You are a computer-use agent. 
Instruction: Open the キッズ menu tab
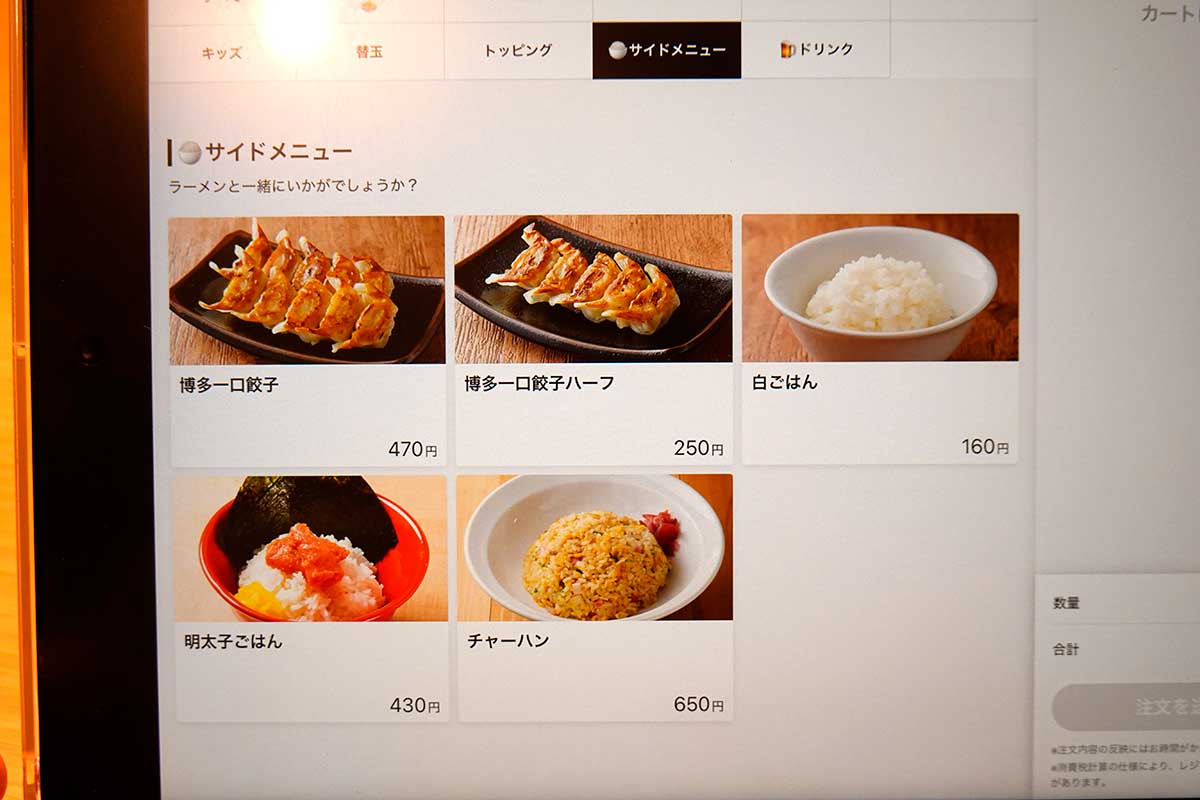pyautogui.click(x=222, y=51)
